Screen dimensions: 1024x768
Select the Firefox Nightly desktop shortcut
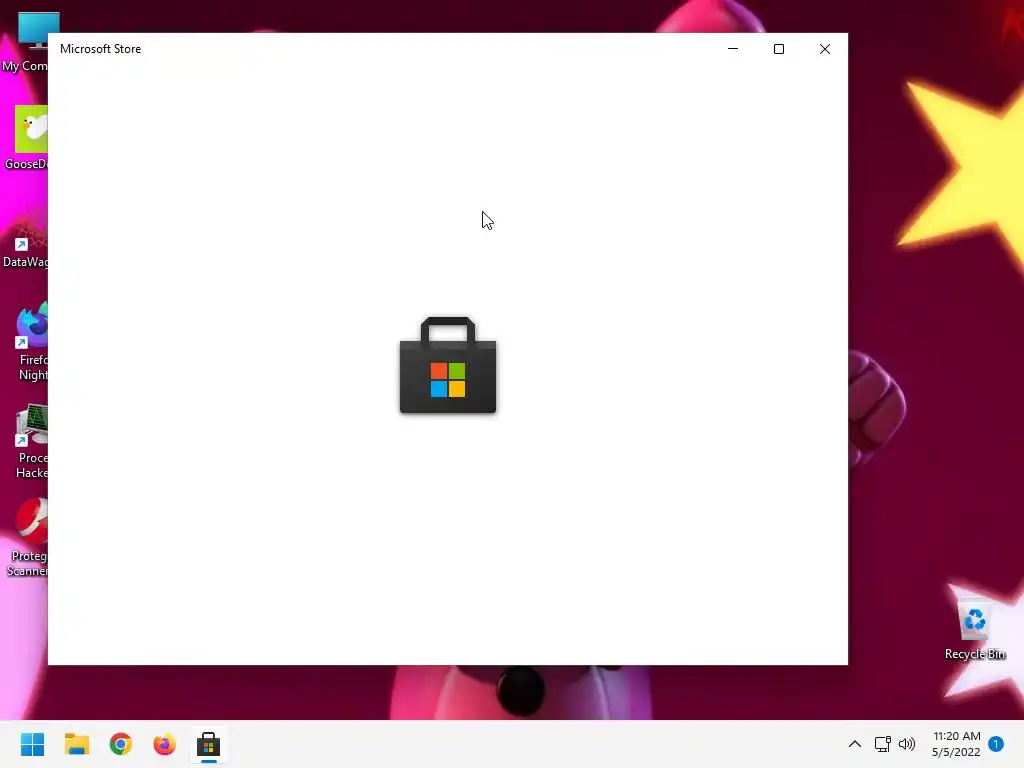click(31, 342)
